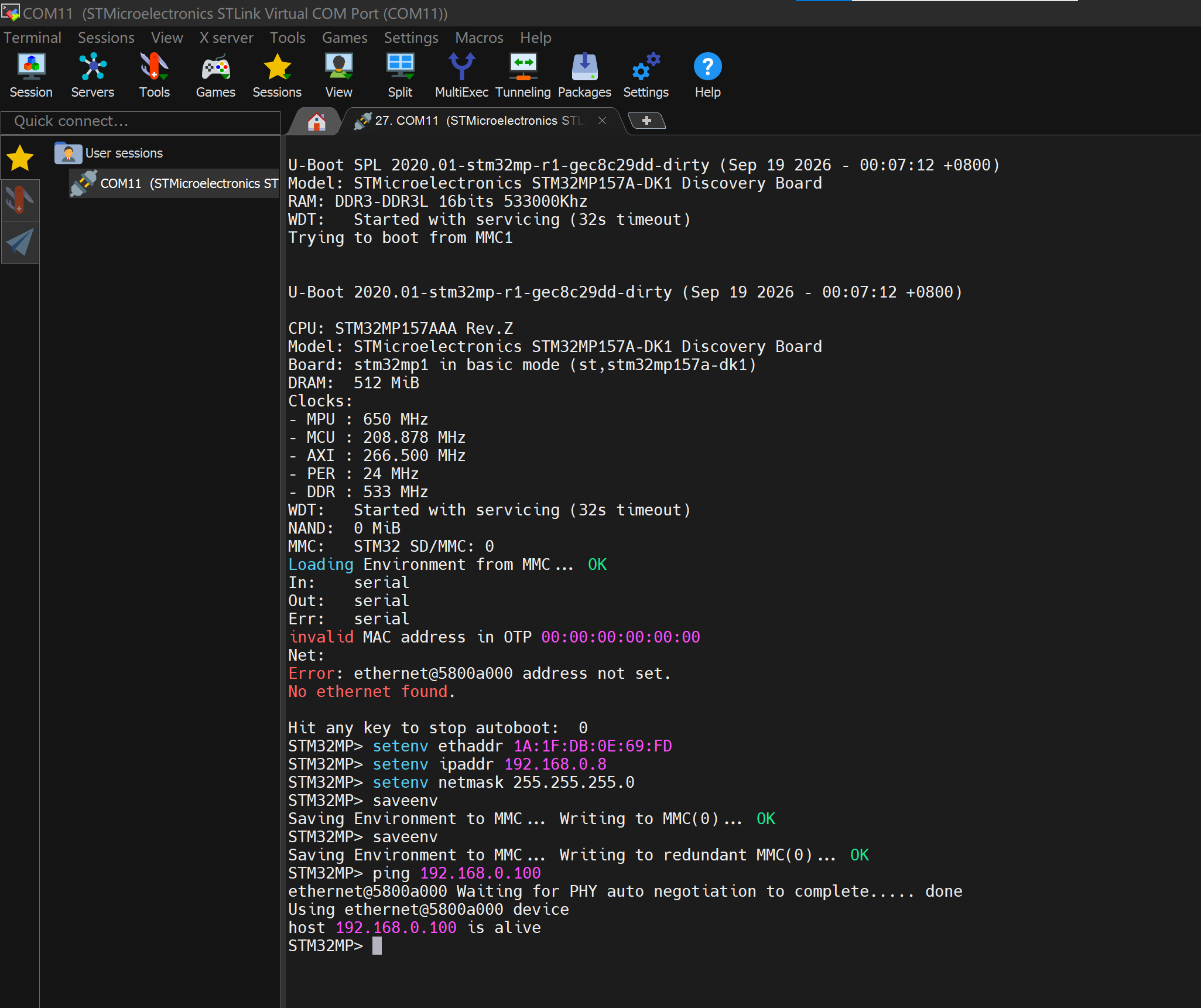
Task: Select the COM11 saved session entry
Action: [174, 184]
